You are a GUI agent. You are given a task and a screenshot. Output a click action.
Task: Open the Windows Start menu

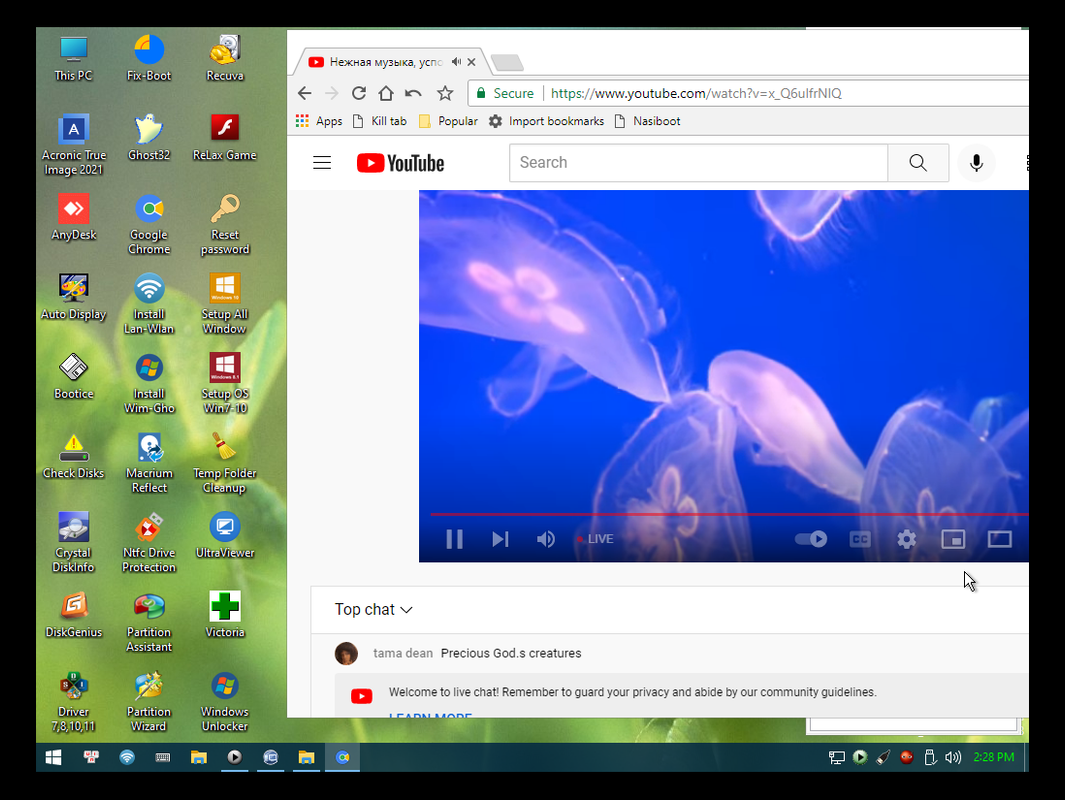[x=54, y=757]
